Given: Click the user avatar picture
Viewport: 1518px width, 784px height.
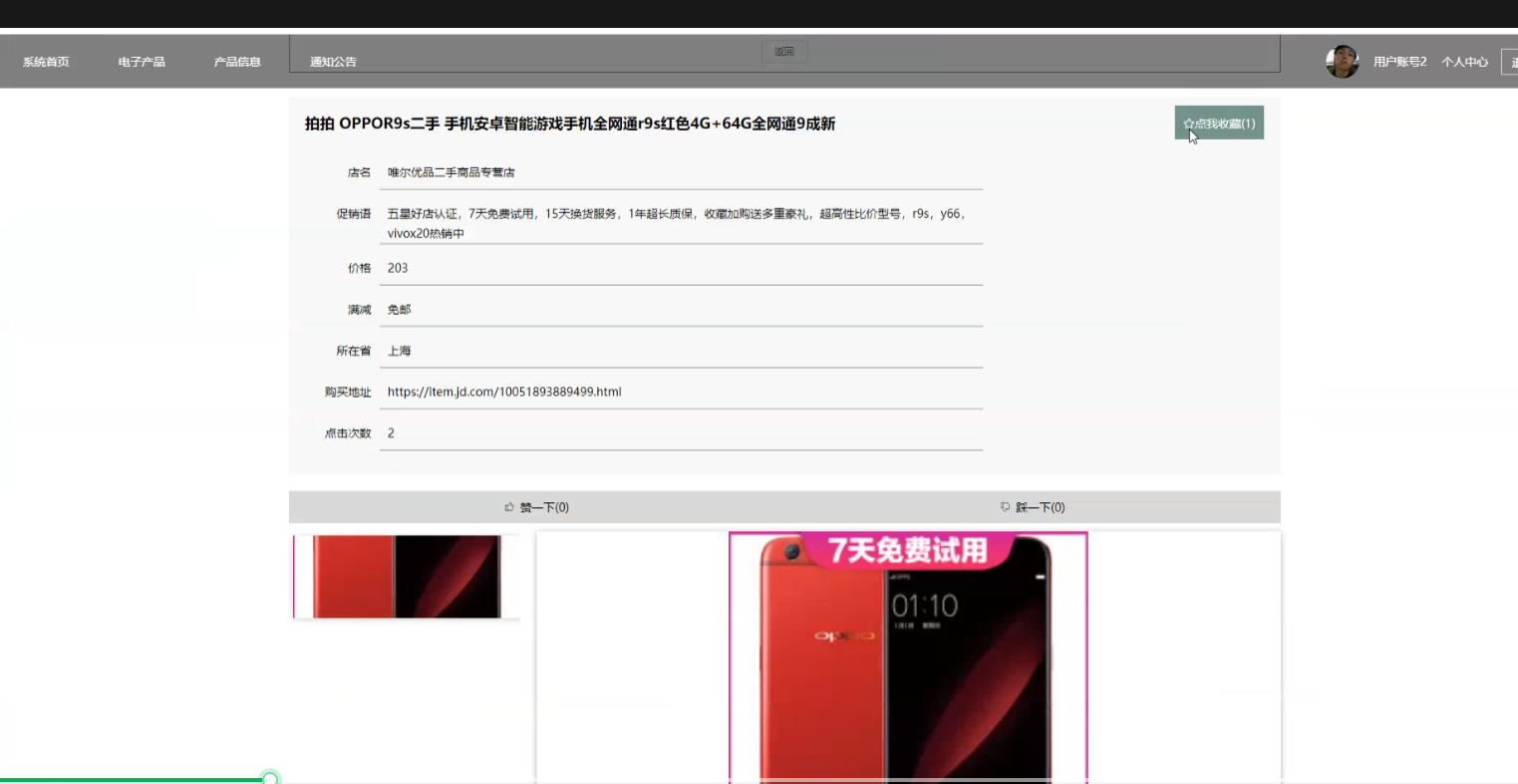Looking at the screenshot, I should pyautogui.click(x=1343, y=62).
